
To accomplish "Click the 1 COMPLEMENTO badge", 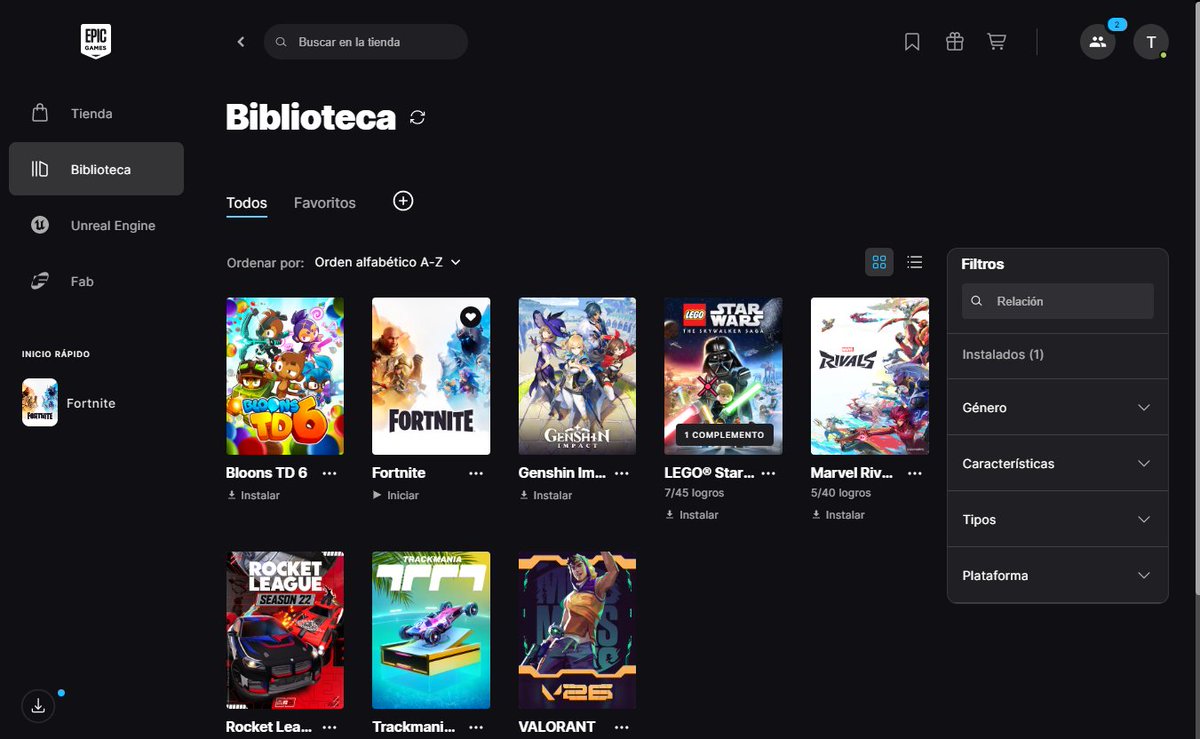I will pyautogui.click(x=725, y=435).
